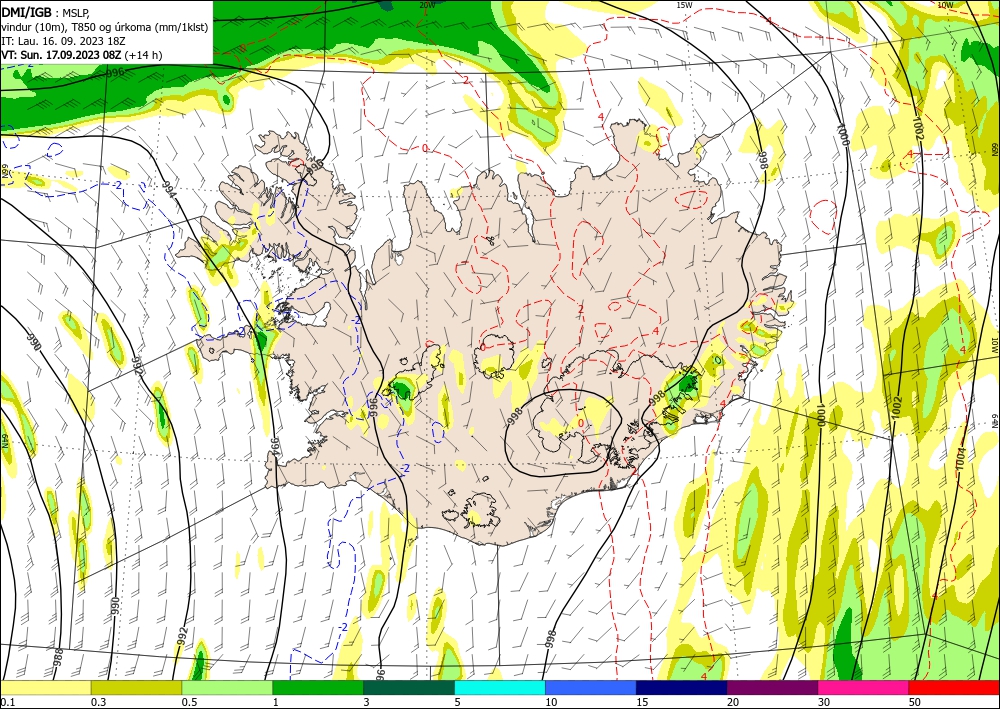The width and height of the screenshot is (1000, 709).
Task: Click the '50' legend scale value
Action: point(915,702)
